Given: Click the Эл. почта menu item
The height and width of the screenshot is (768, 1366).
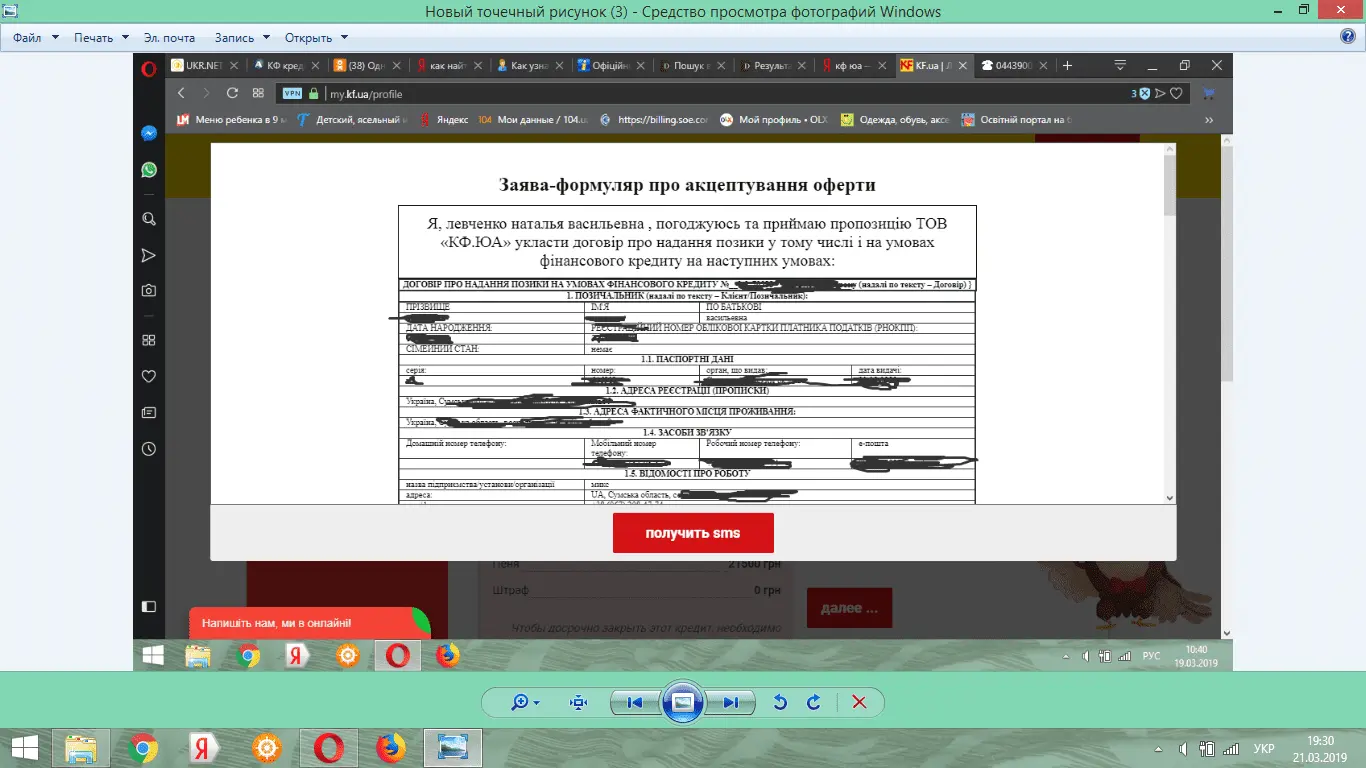Looking at the screenshot, I should tap(169, 38).
